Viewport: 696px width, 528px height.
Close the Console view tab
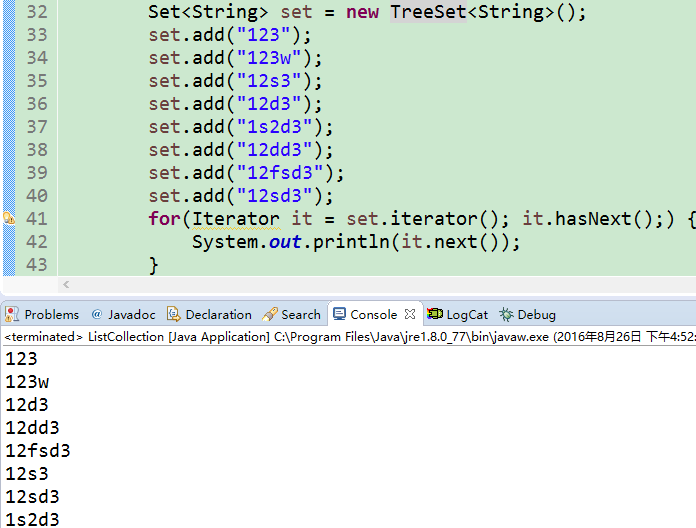click(x=410, y=314)
